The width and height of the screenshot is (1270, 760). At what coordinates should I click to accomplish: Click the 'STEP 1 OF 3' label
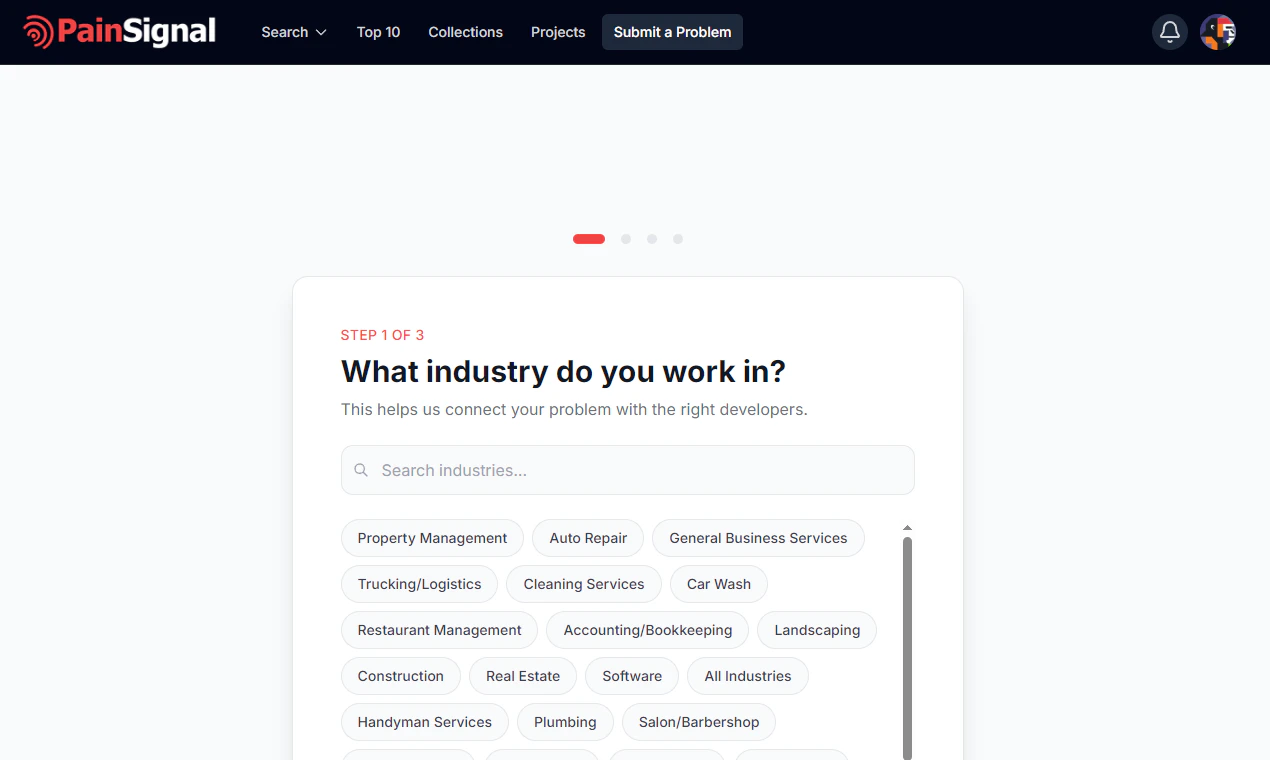382,335
